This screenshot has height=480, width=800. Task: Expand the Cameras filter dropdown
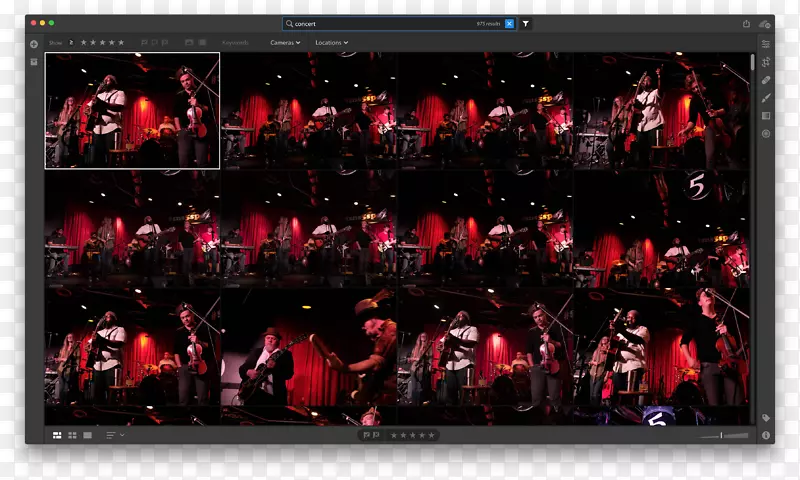[285, 43]
